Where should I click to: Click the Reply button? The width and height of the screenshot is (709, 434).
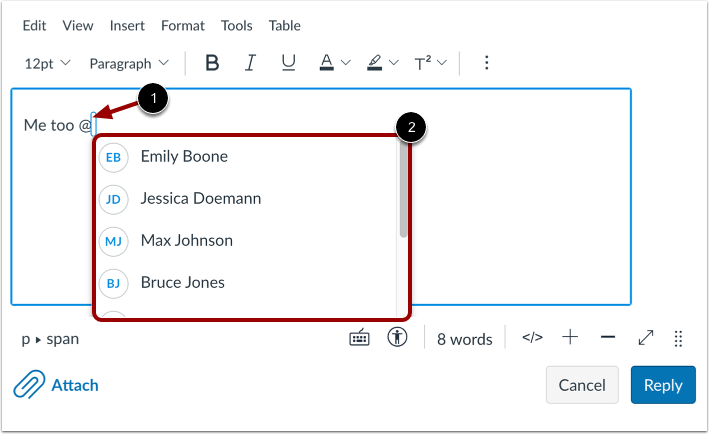(663, 385)
